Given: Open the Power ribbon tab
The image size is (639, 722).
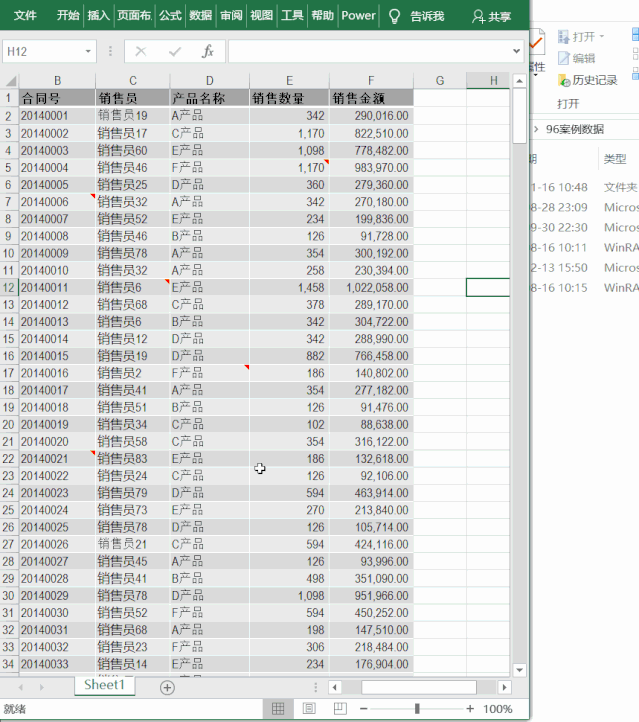Looking at the screenshot, I should (358, 16).
